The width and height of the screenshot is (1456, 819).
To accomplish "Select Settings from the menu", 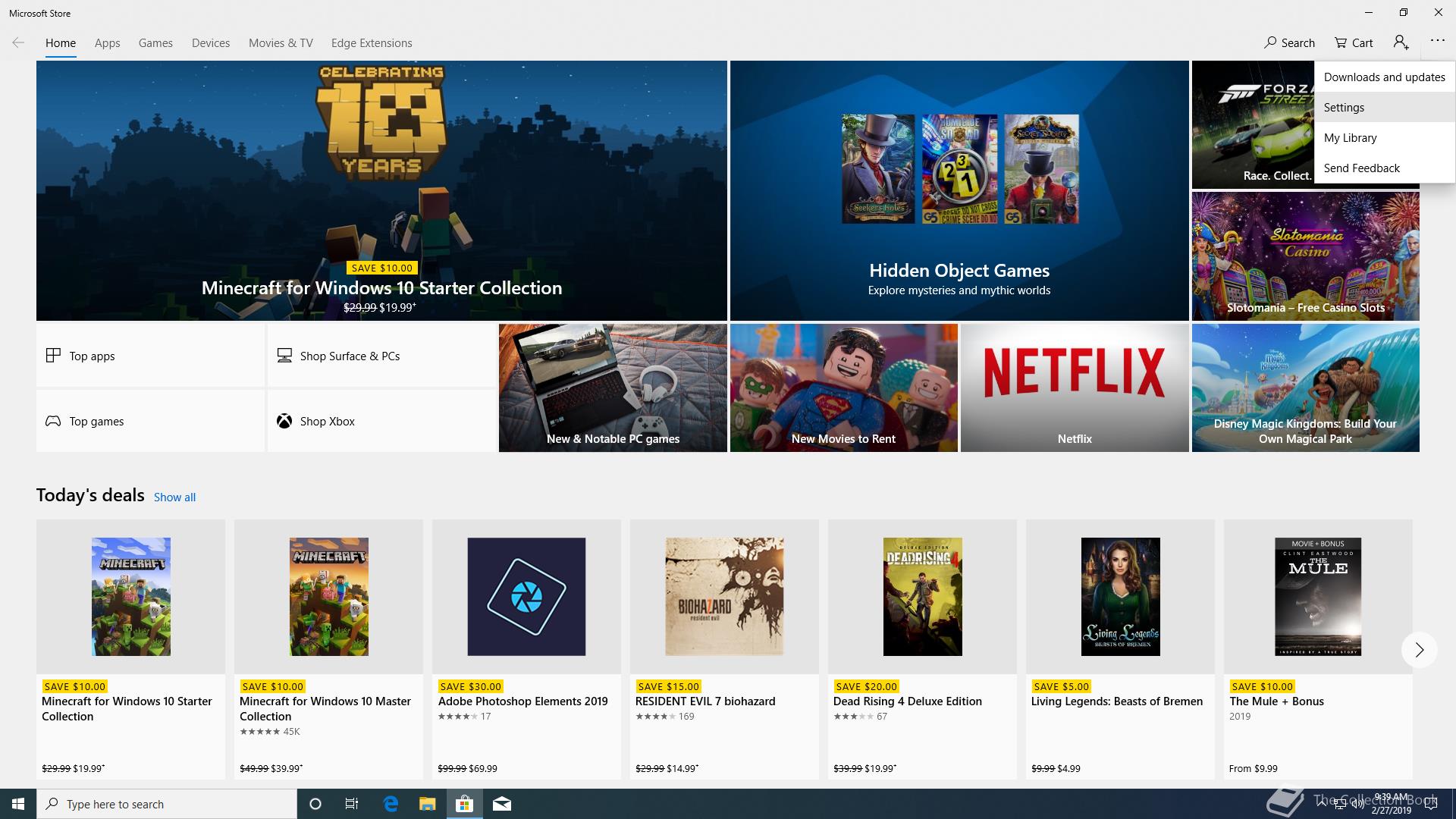I will pyautogui.click(x=1385, y=107).
